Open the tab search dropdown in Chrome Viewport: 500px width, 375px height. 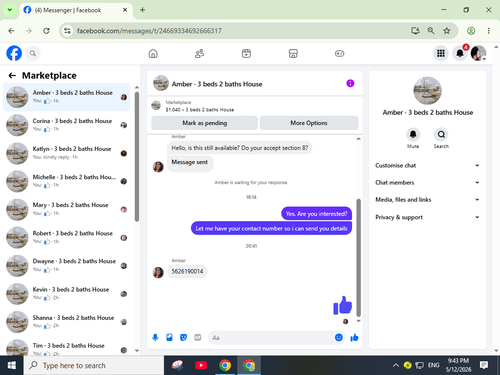[10, 10]
